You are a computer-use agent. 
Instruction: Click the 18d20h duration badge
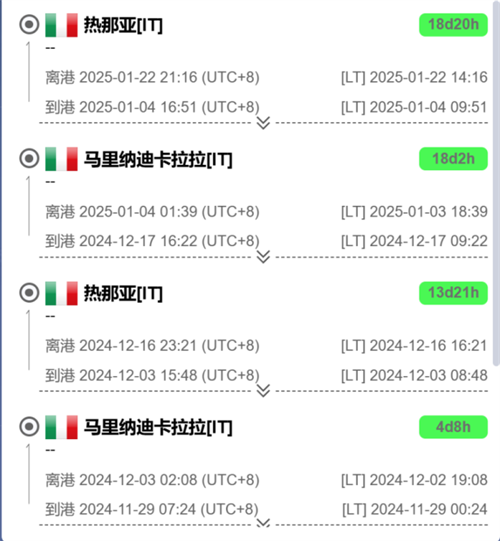coord(453,25)
